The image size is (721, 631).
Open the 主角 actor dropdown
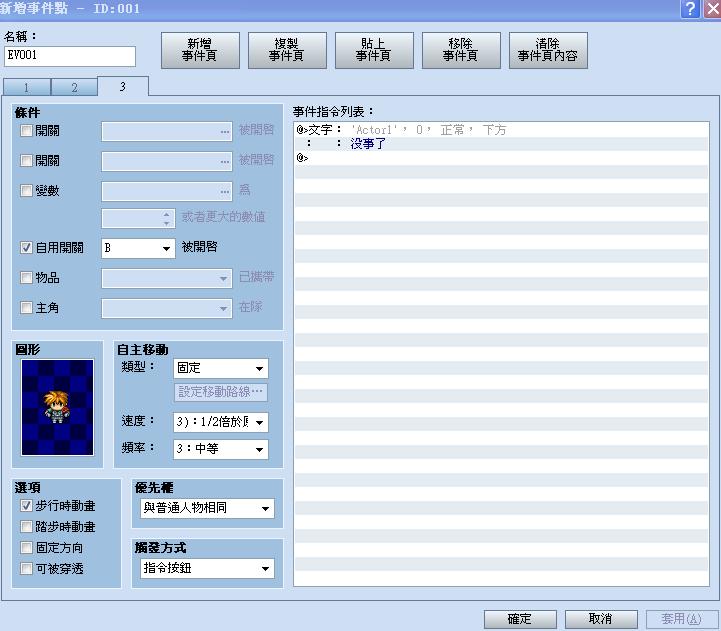[x=166, y=308]
